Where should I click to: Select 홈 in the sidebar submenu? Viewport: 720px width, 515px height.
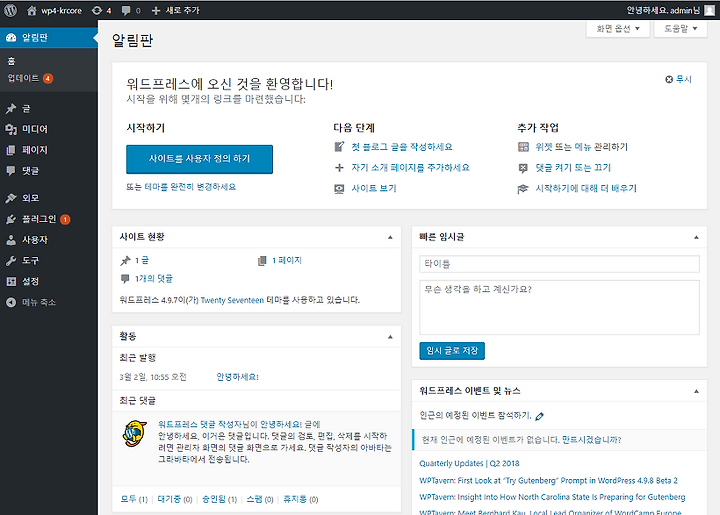(11, 62)
